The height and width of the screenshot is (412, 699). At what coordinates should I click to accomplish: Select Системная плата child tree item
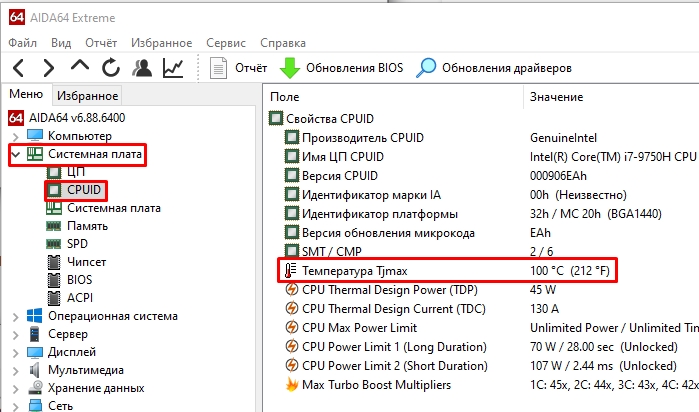pos(114,208)
